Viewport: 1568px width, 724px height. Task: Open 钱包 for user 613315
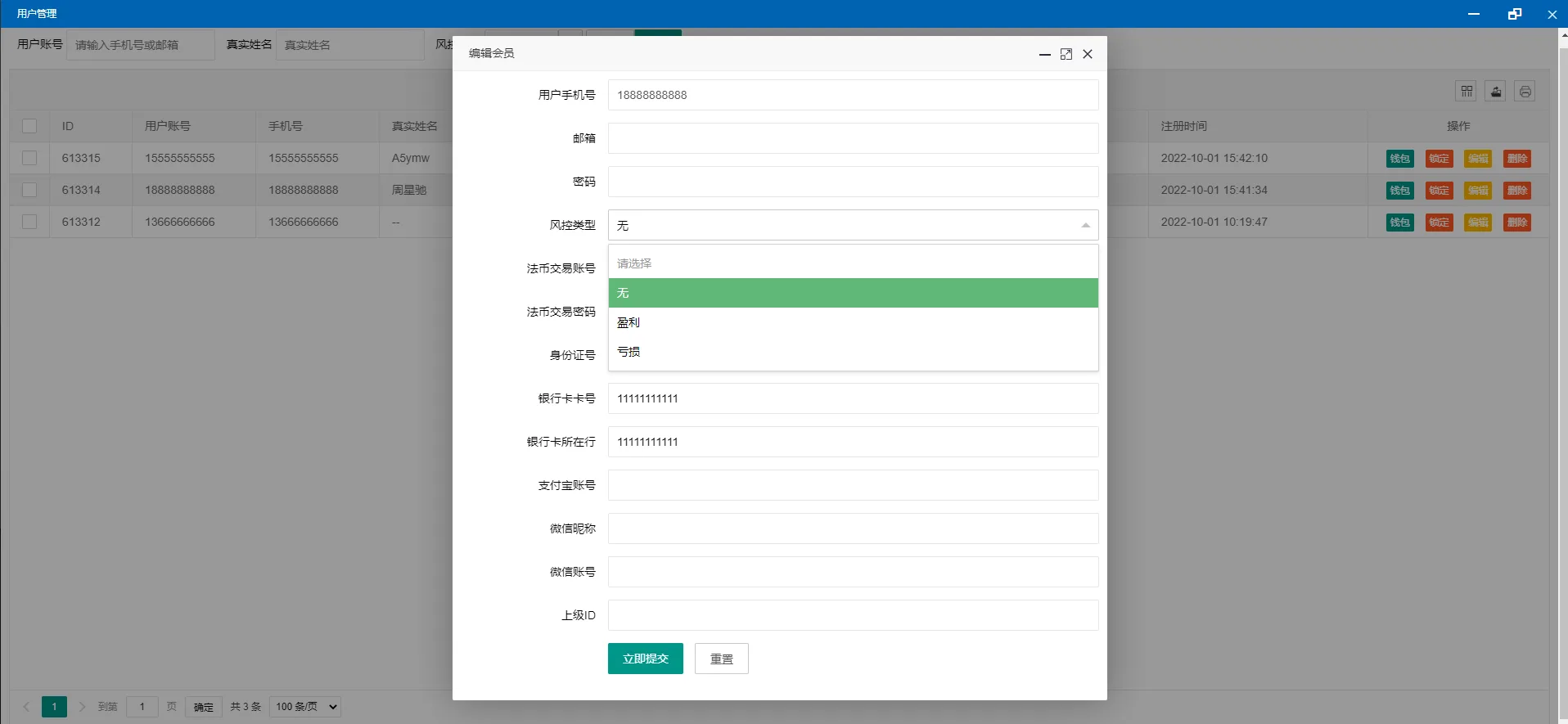pyautogui.click(x=1399, y=159)
